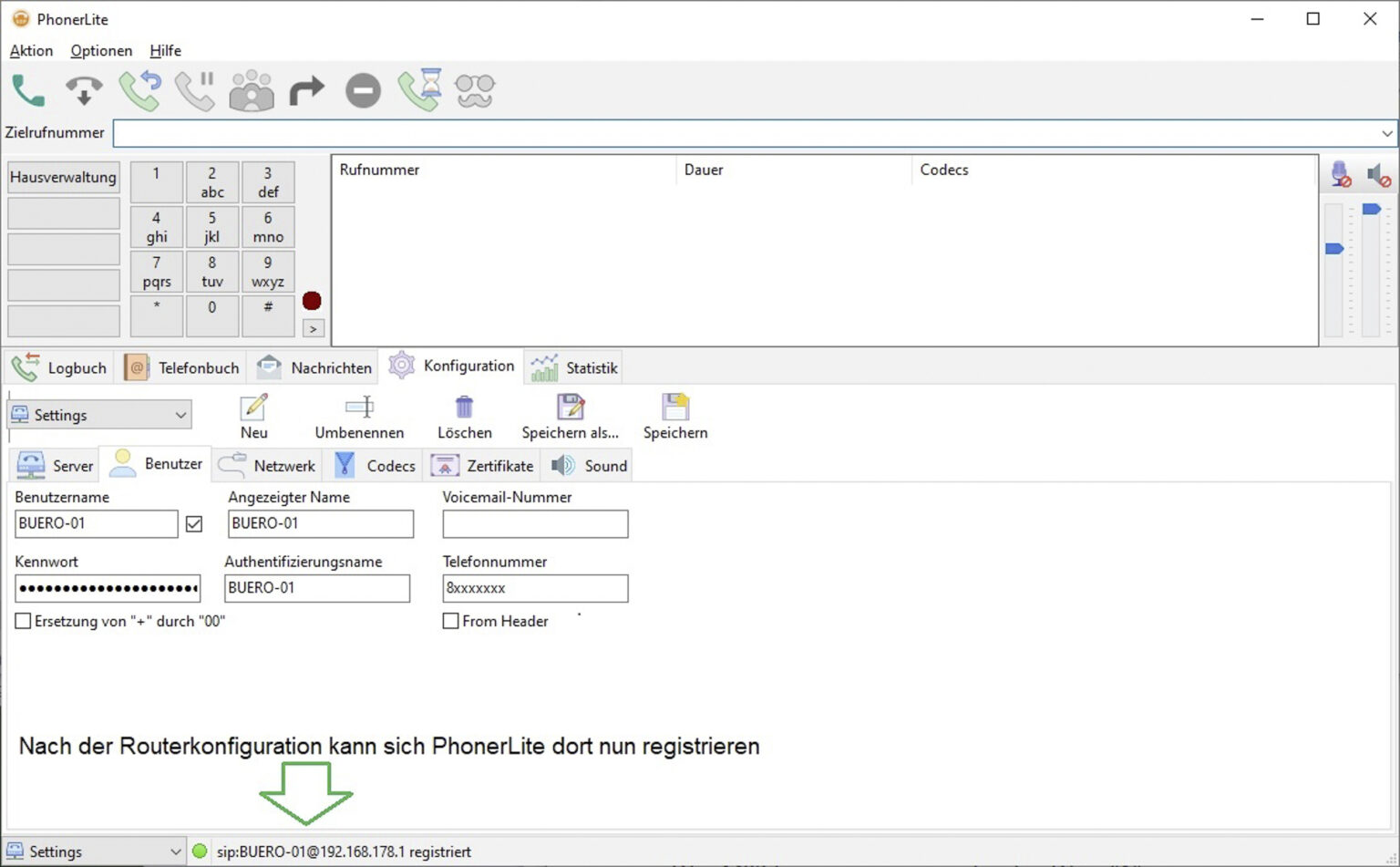
Task: Switch to the Codecs tab
Action: [375, 465]
